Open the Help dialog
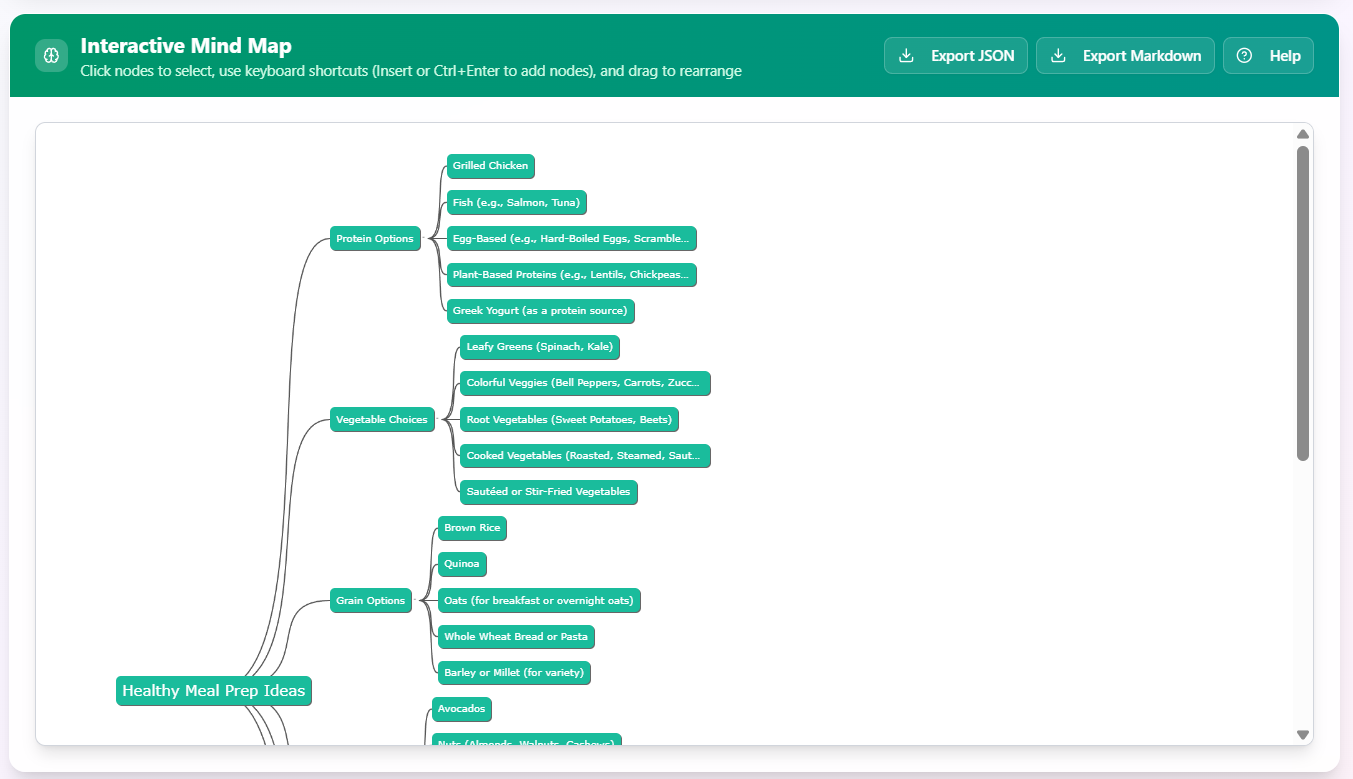 point(1268,55)
